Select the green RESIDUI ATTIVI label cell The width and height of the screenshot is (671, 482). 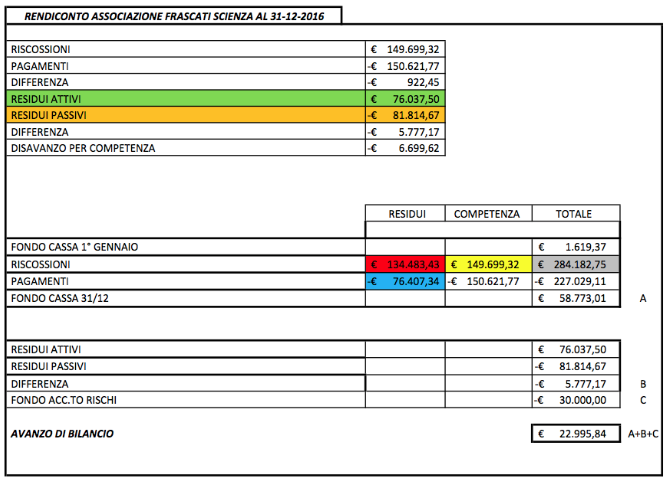pyautogui.click(x=186, y=99)
